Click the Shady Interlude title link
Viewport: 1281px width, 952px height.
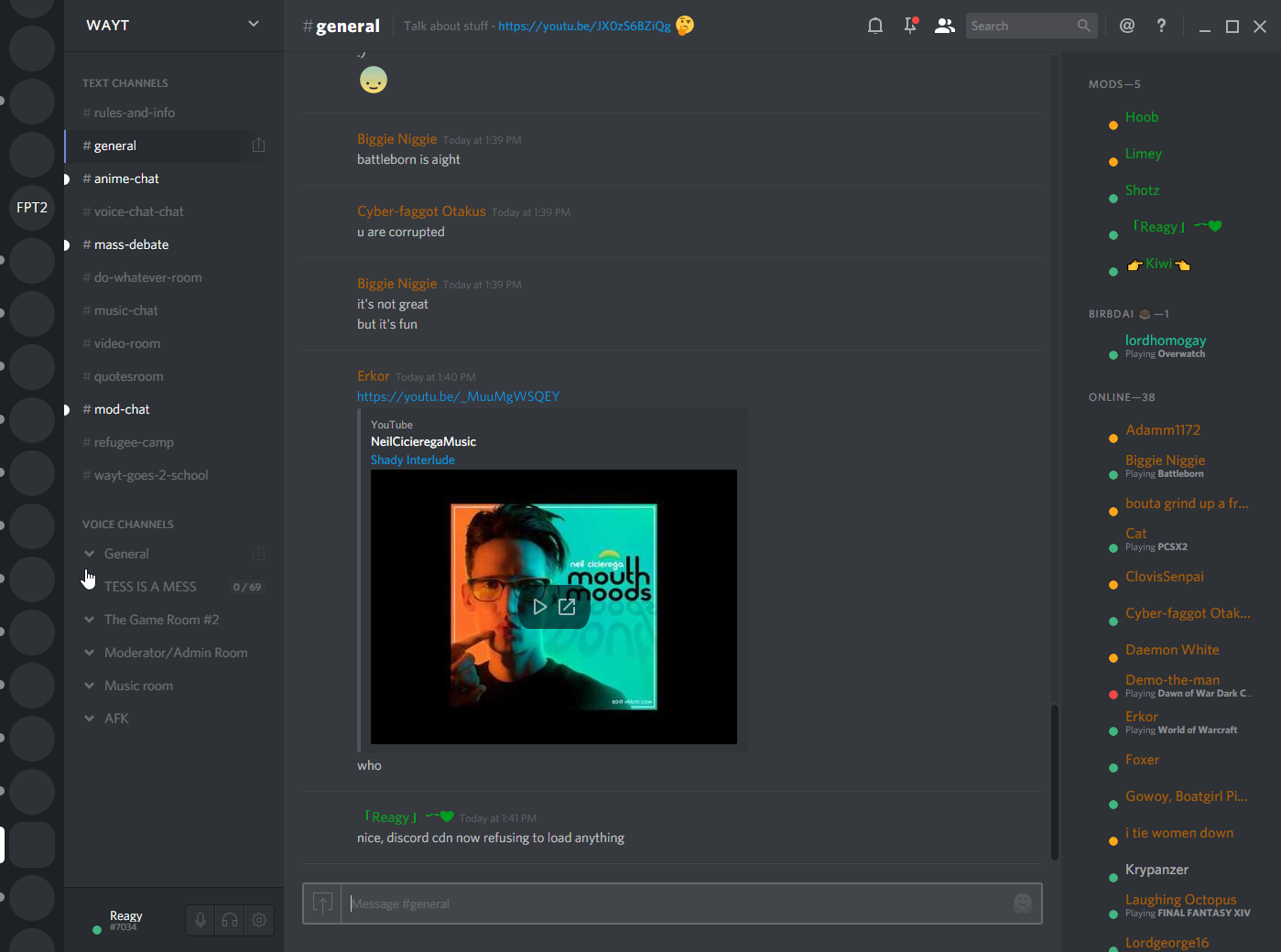[412, 460]
